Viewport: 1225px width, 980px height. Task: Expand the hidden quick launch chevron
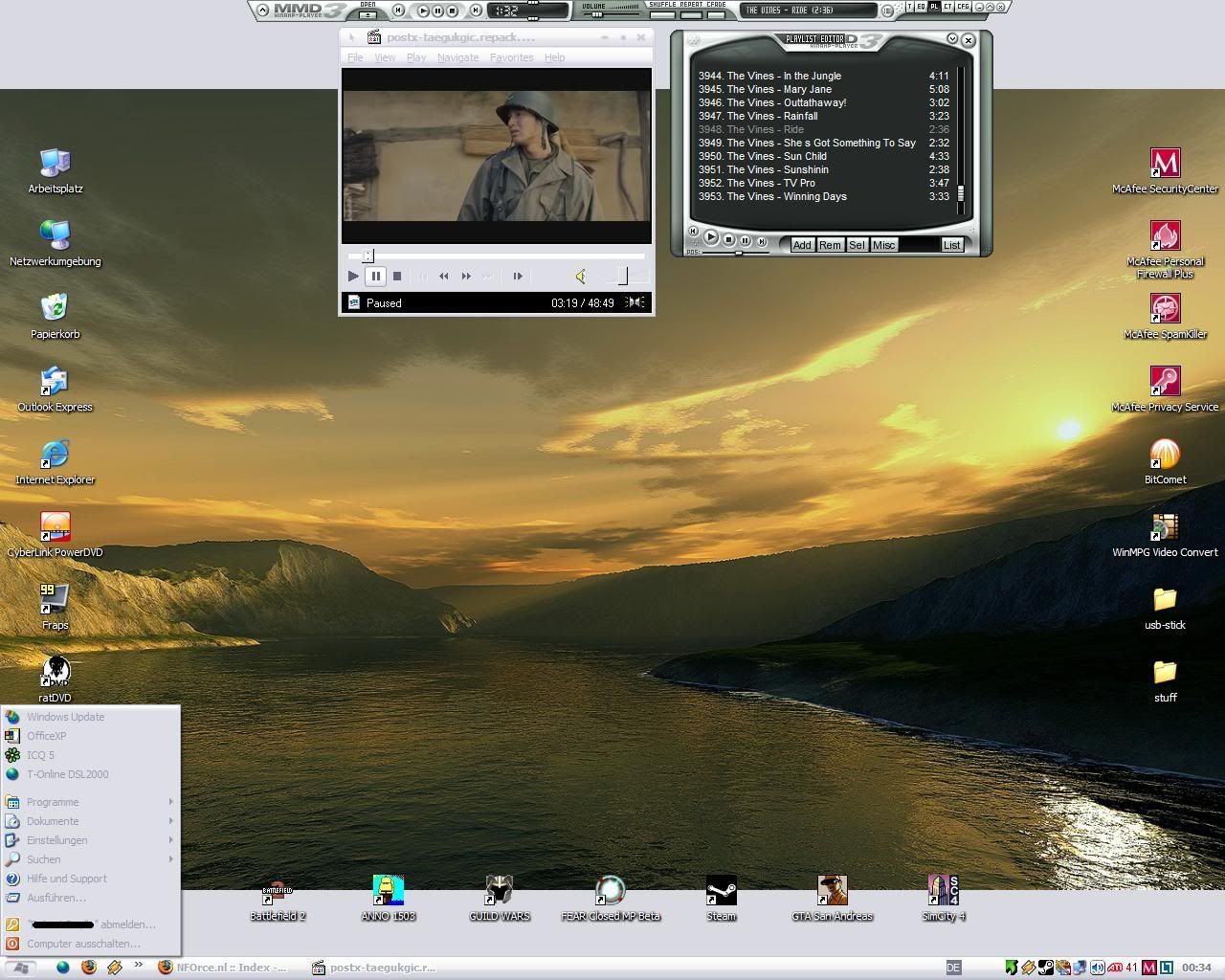coord(139,966)
